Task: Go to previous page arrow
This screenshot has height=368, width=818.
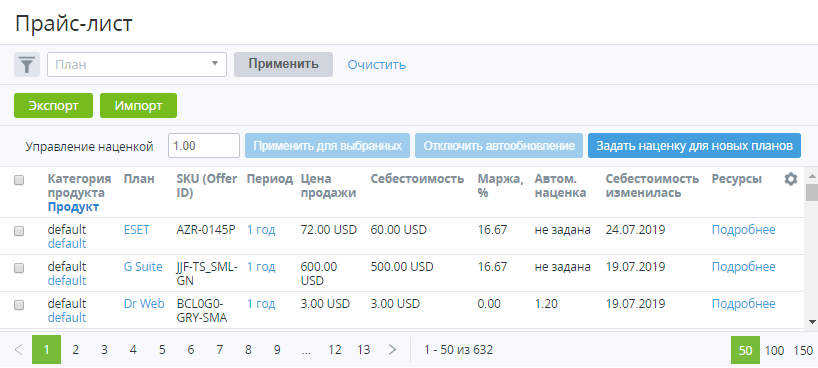Action: point(18,350)
